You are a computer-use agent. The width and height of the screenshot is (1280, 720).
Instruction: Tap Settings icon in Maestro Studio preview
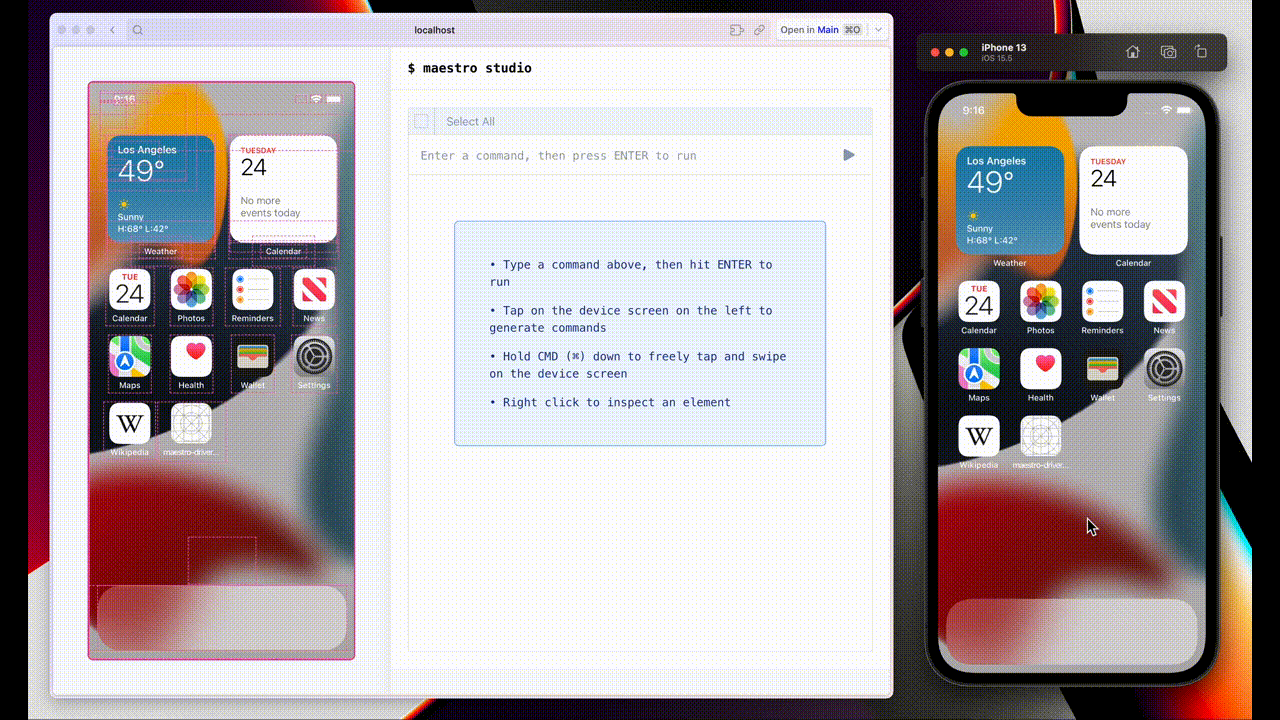click(314, 356)
